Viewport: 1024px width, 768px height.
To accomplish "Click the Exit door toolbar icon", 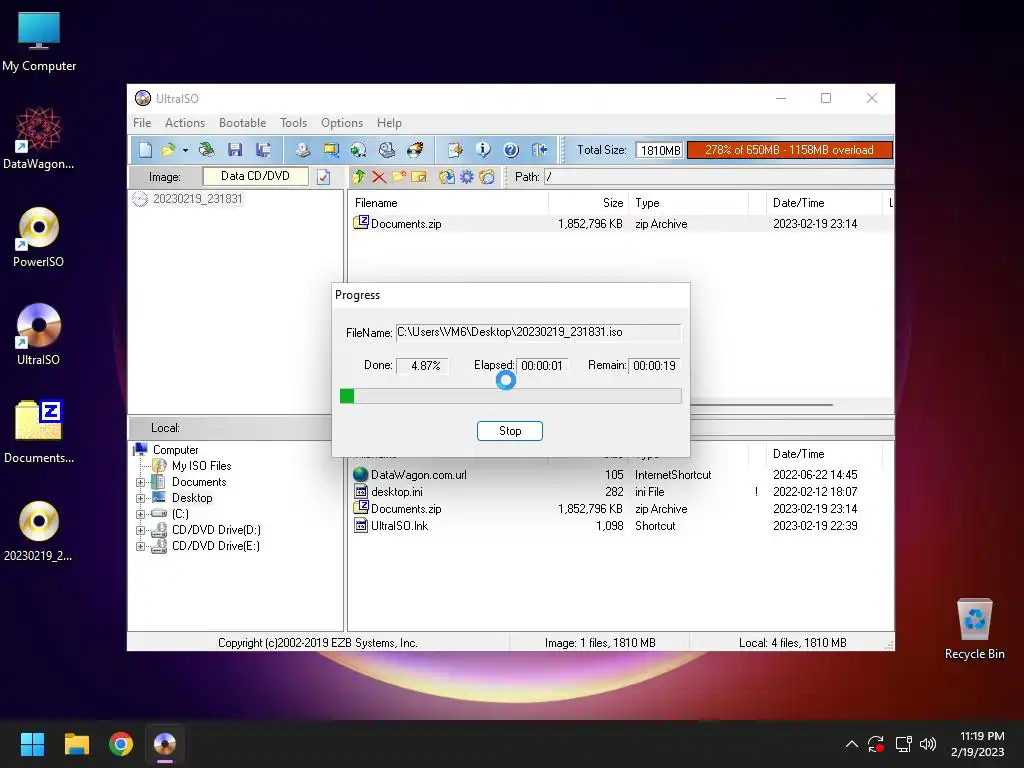I will [x=539, y=150].
